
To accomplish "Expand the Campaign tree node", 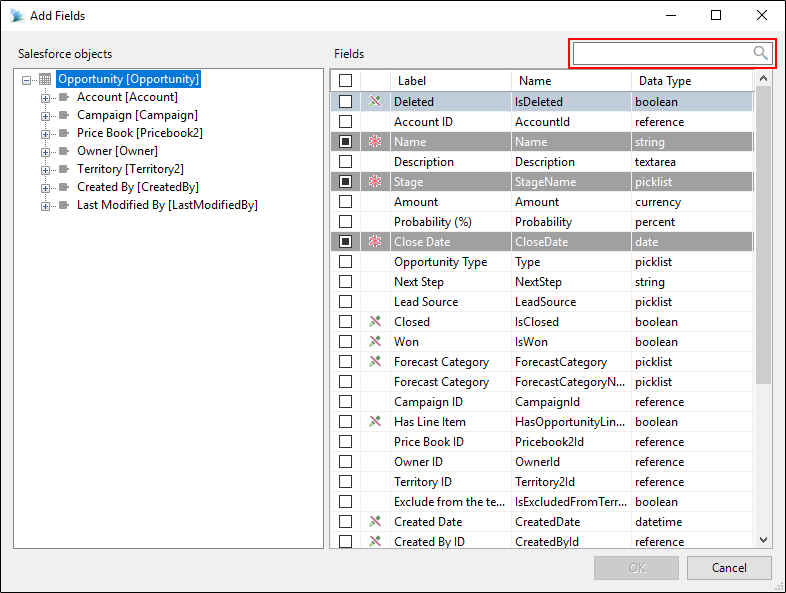I will (45, 116).
